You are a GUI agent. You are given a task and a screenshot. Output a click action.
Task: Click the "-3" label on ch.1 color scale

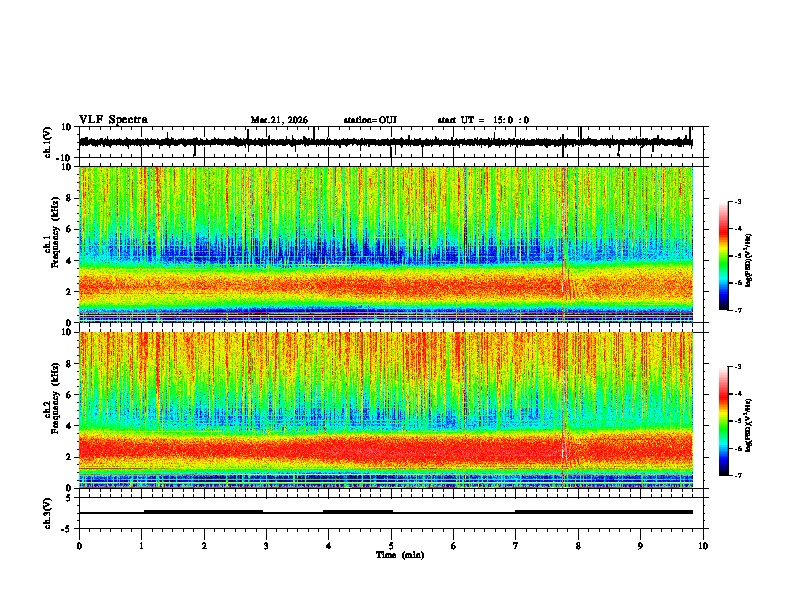coord(737,201)
